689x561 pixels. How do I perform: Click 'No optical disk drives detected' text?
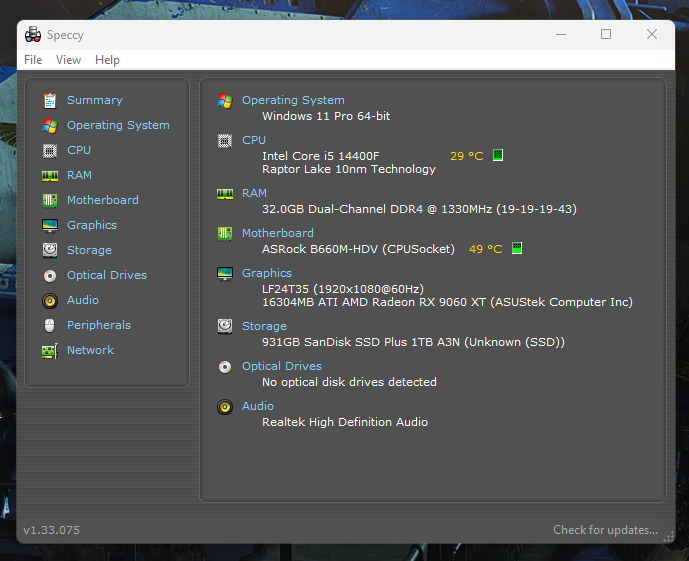pos(349,382)
